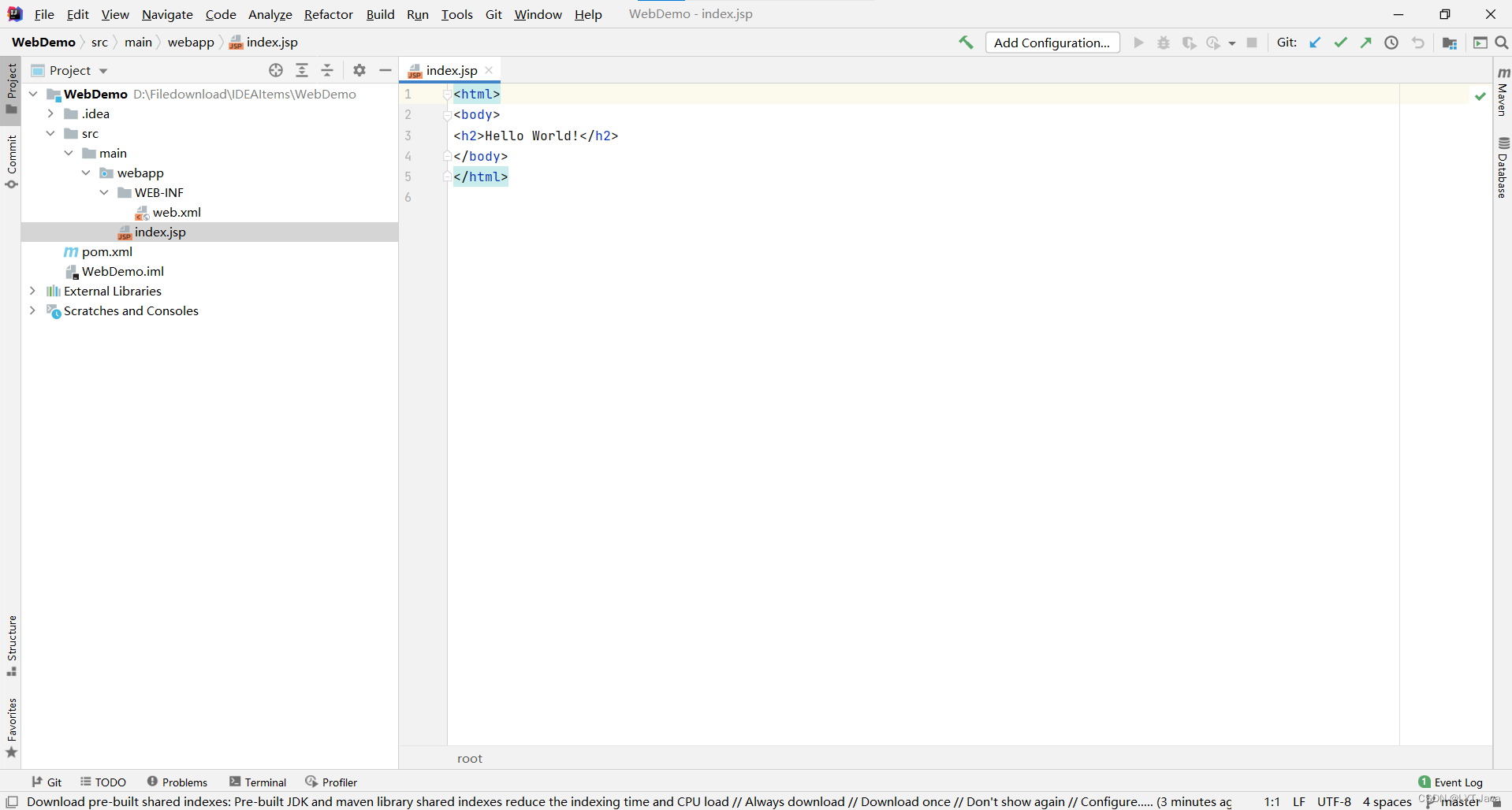This screenshot has width=1512, height=810.
Task: Click Select Opened File target icon
Action: coord(276,70)
